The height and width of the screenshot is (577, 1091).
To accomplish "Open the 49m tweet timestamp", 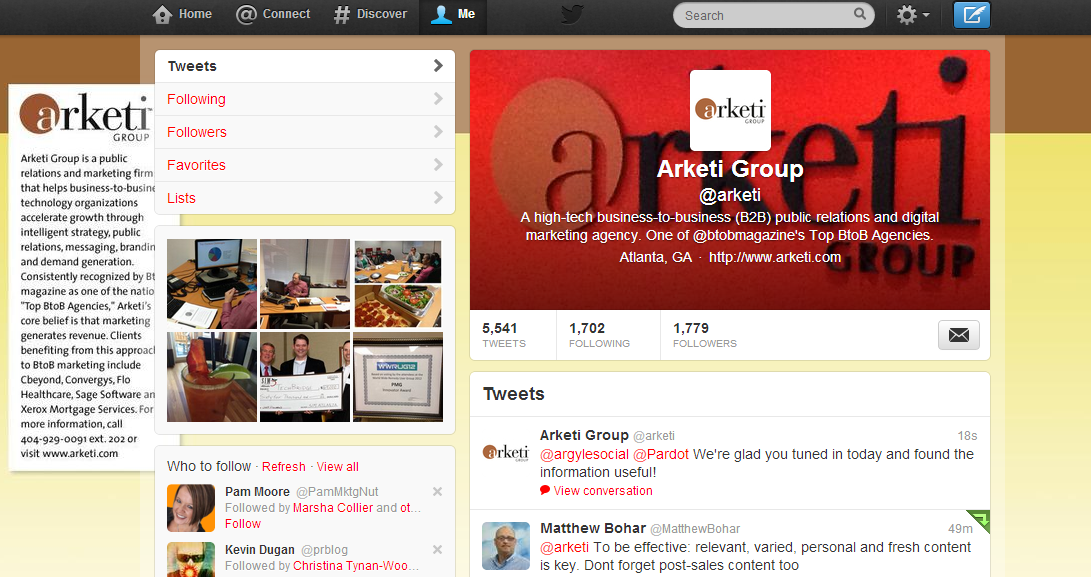I will point(960,529).
